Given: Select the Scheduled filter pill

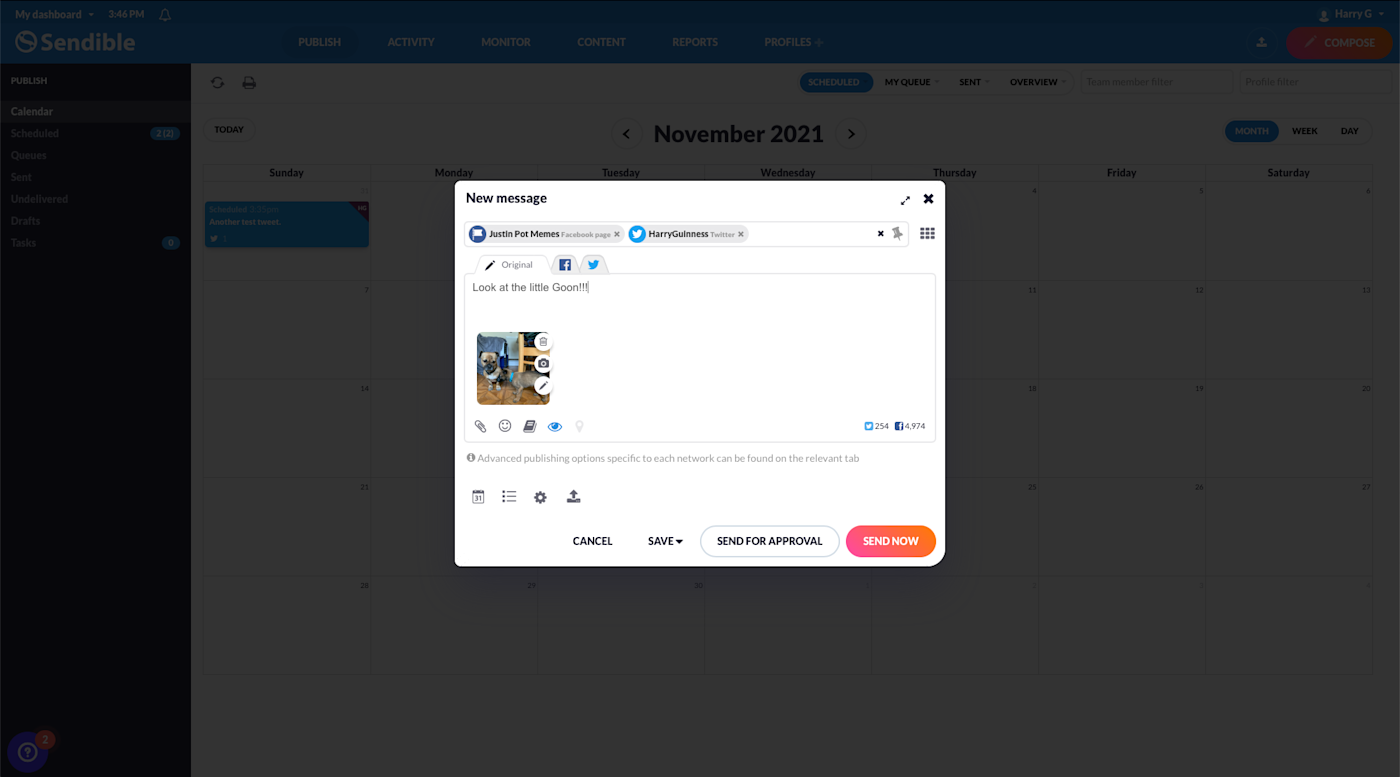Looking at the screenshot, I should click(x=834, y=82).
